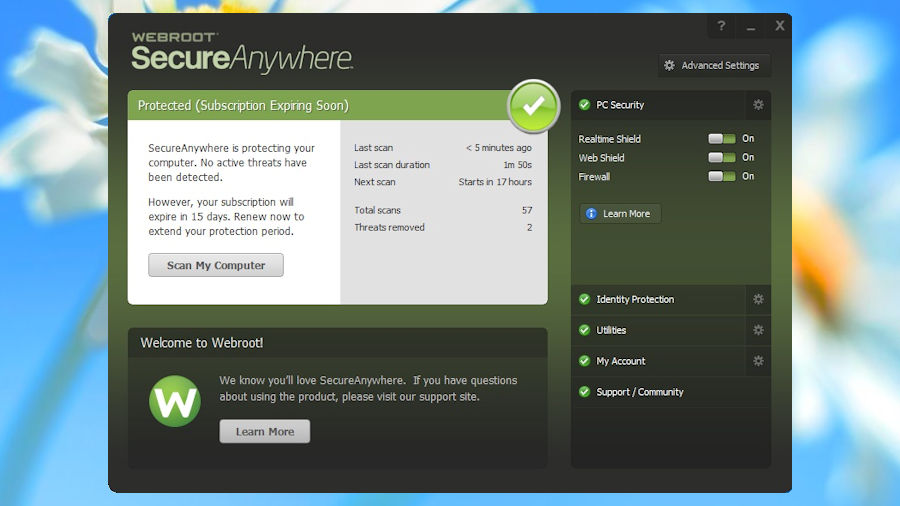Click the My Account green check icon
This screenshot has width=900, height=506.
584,361
